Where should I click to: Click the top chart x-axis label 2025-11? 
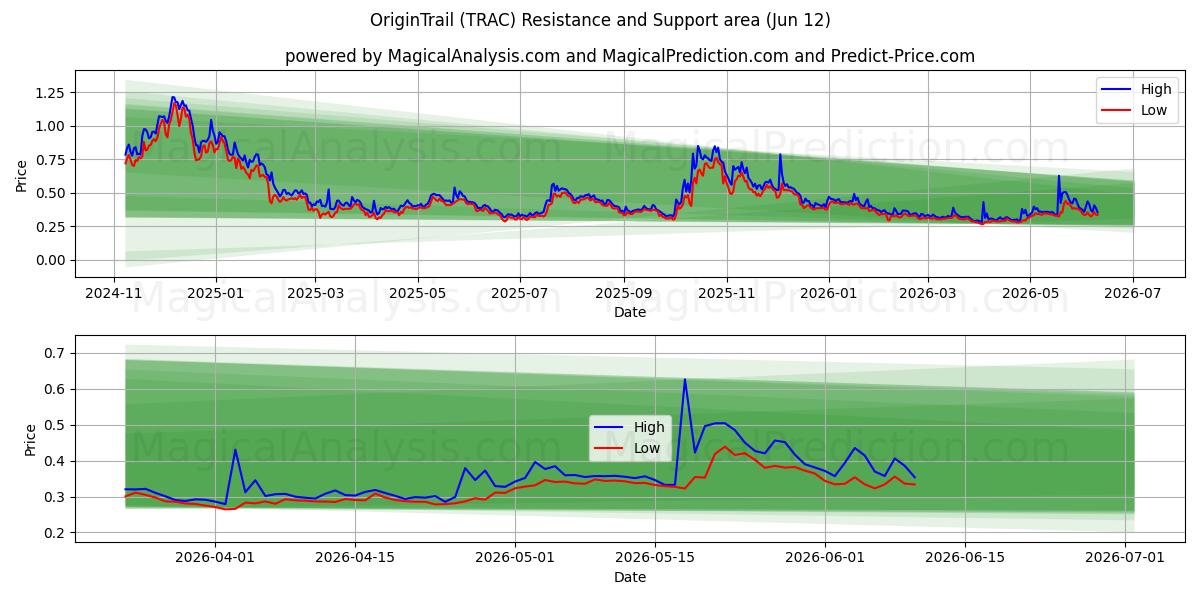pos(726,294)
